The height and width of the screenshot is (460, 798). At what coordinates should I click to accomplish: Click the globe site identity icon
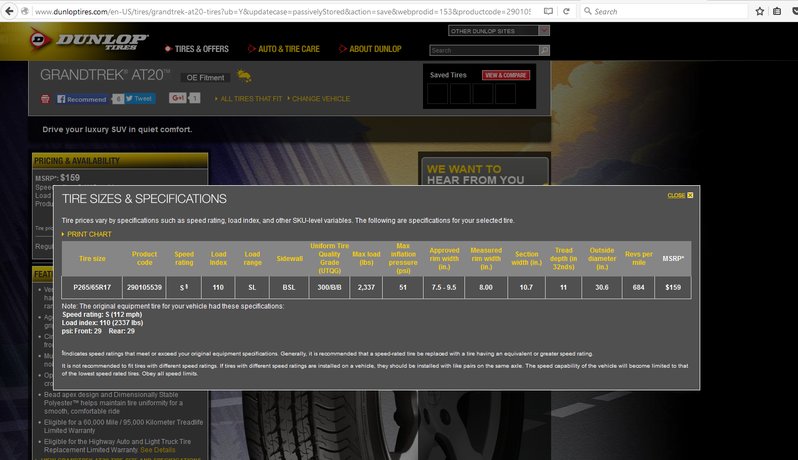(x=24, y=11)
